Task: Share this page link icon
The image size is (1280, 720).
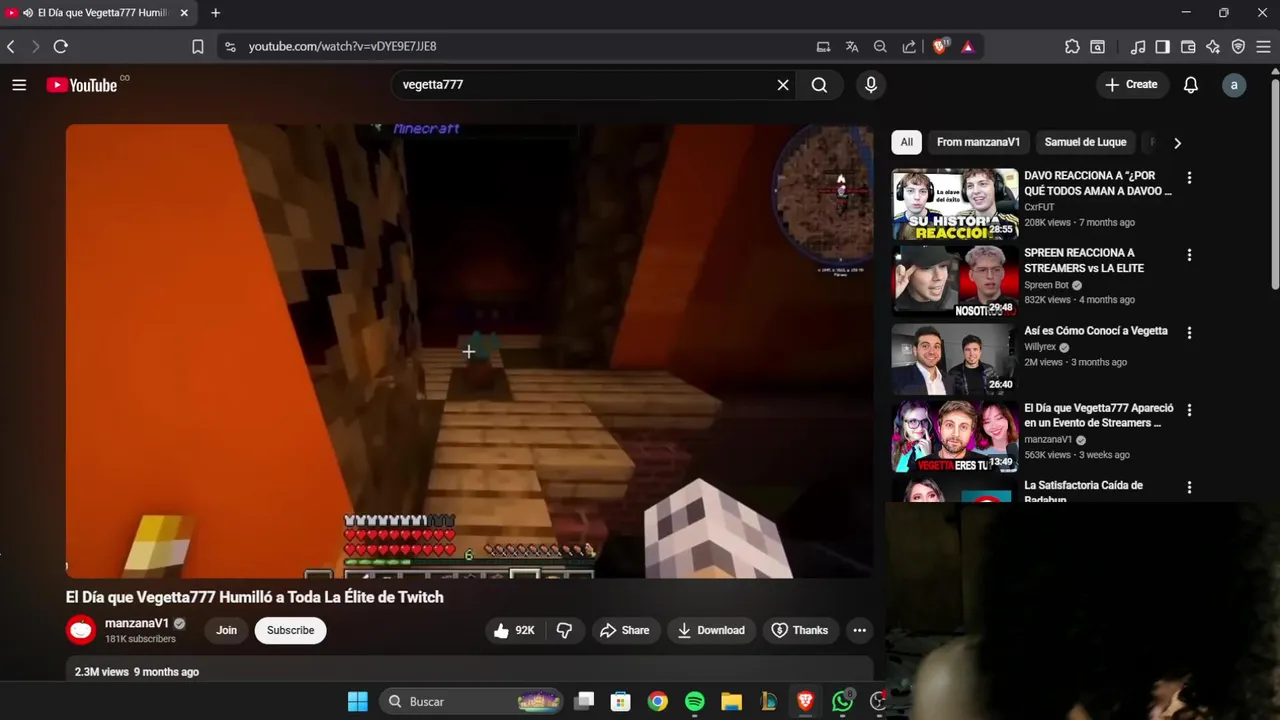Action: pos(909,46)
